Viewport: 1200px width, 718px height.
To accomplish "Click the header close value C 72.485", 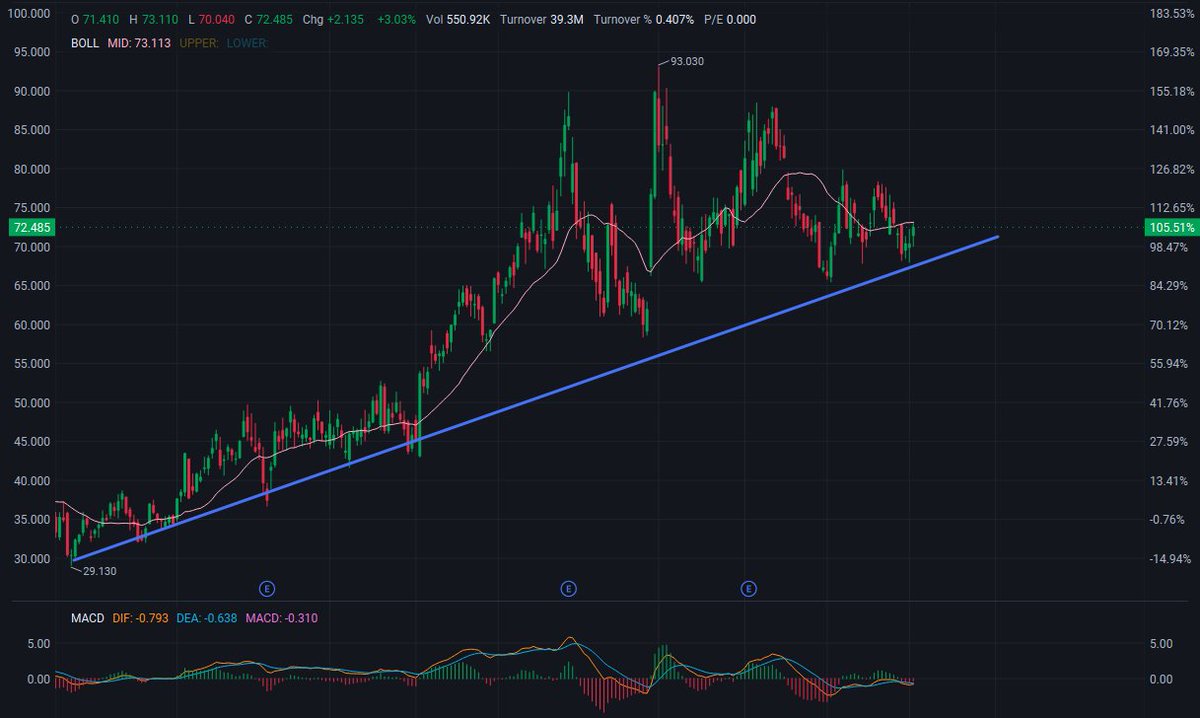I will click(271, 19).
